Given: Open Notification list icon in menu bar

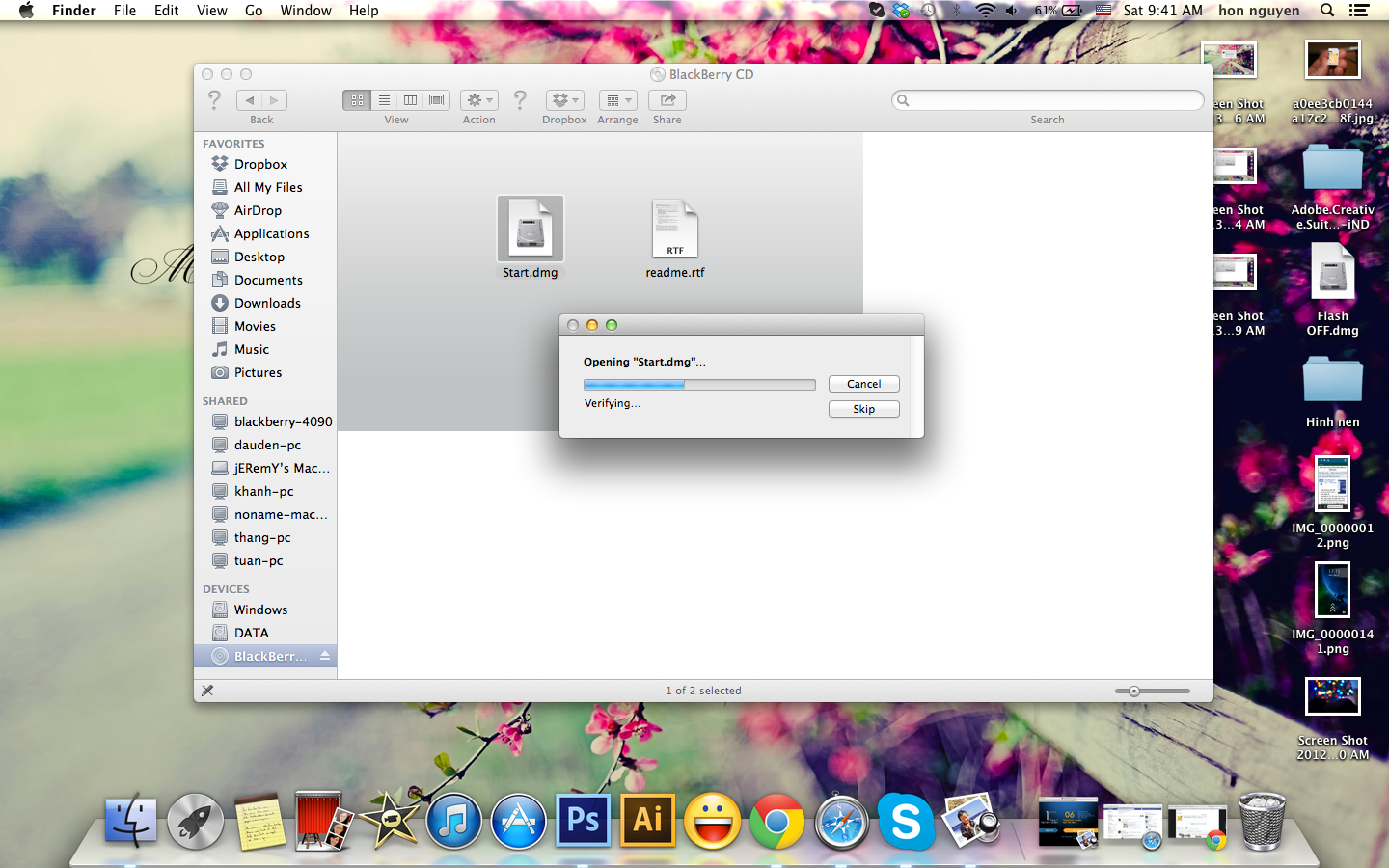Looking at the screenshot, I should [x=1359, y=11].
